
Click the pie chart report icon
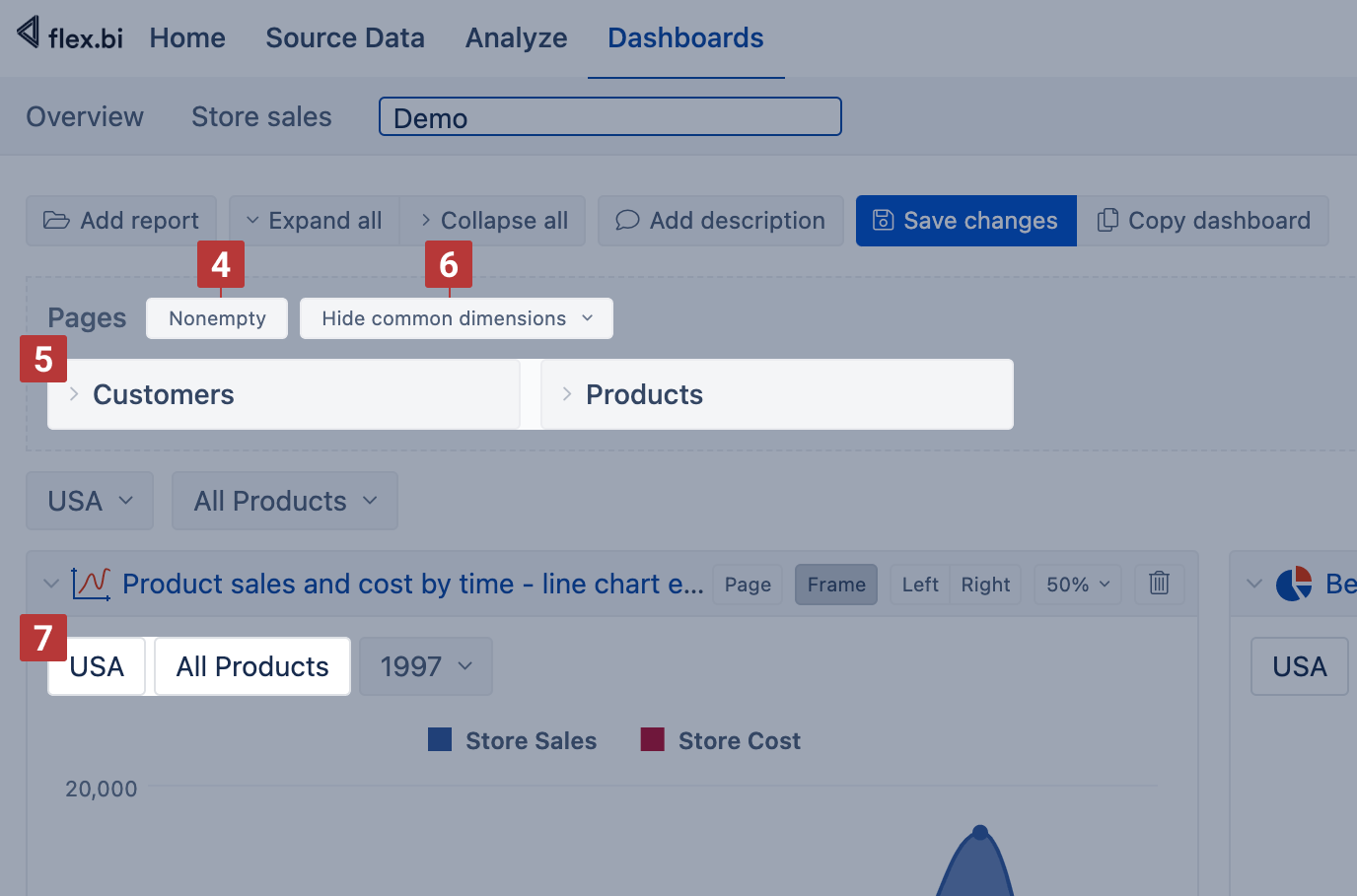point(1293,584)
